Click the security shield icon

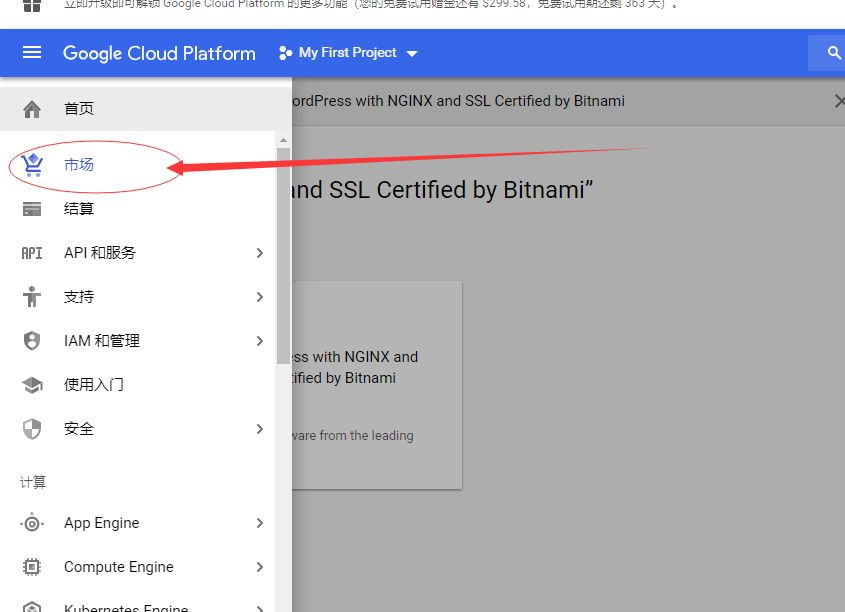click(32, 429)
